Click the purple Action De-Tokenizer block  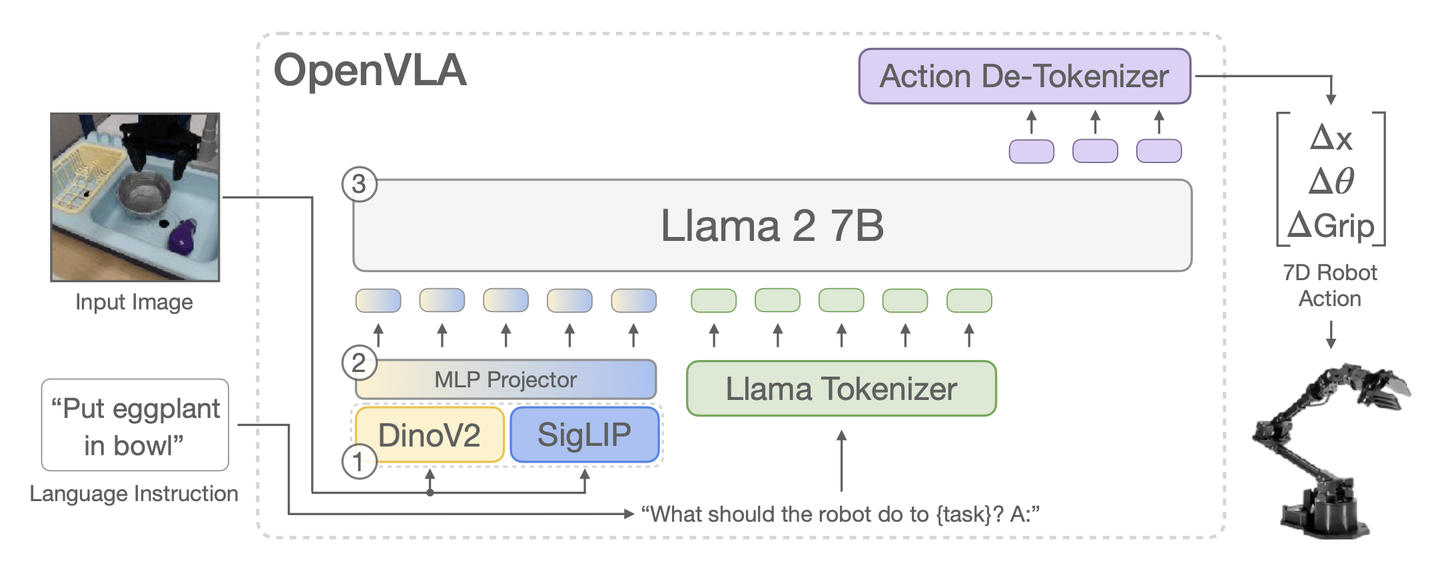tap(1023, 76)
